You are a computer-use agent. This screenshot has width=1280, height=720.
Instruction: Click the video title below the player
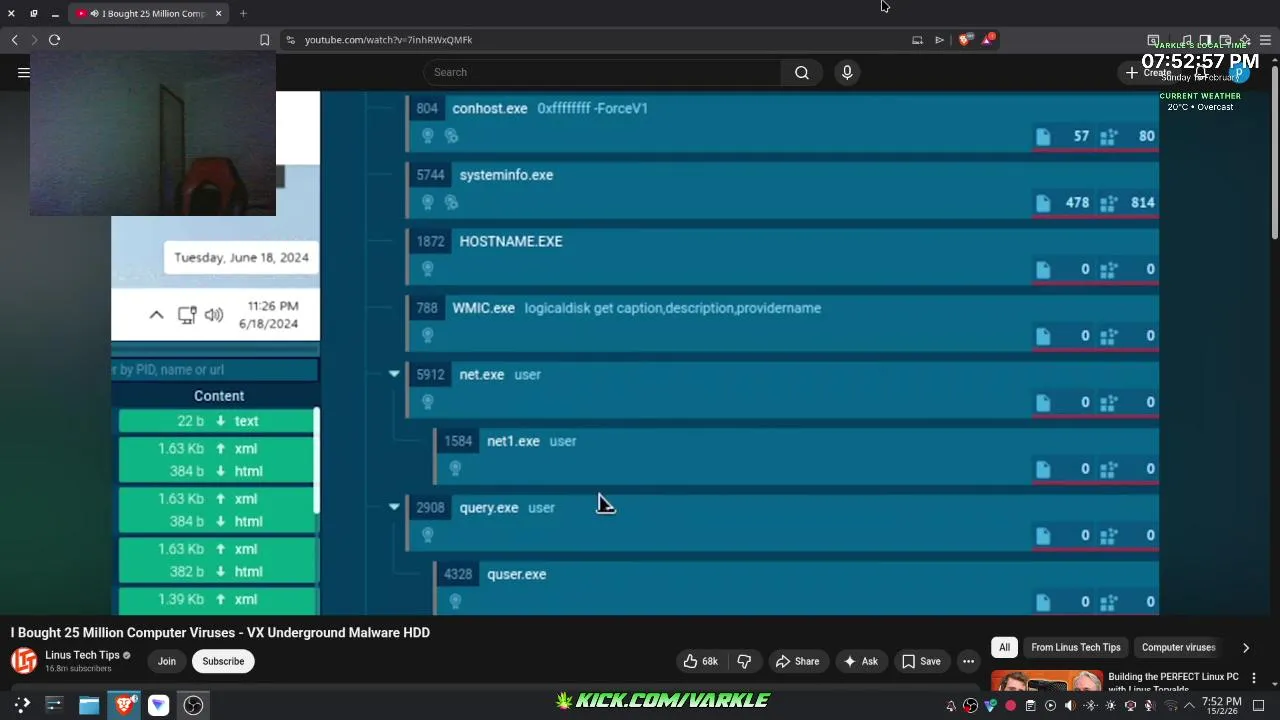tap(220, 632)
